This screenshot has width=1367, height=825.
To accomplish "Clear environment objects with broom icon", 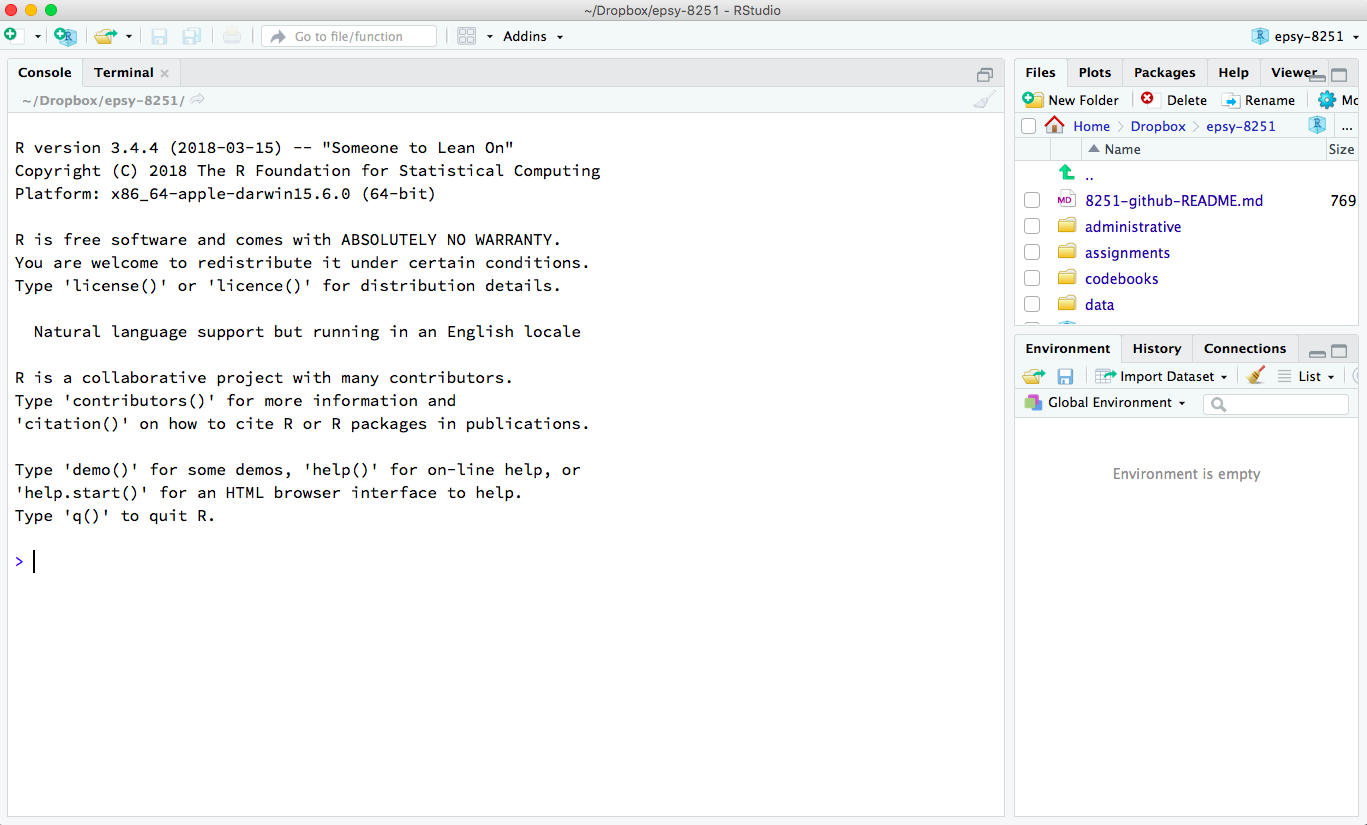I will coord(1256,376).
